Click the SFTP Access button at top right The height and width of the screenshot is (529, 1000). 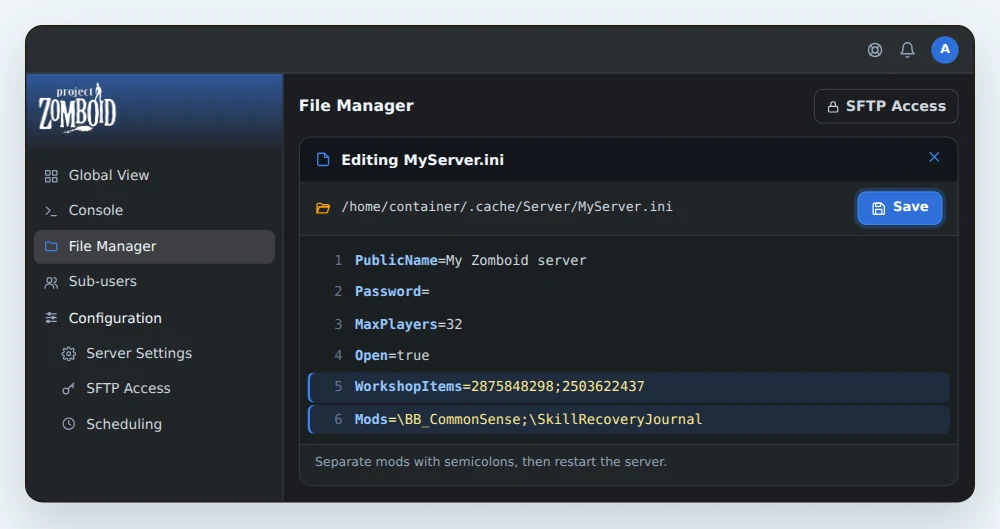886,106
